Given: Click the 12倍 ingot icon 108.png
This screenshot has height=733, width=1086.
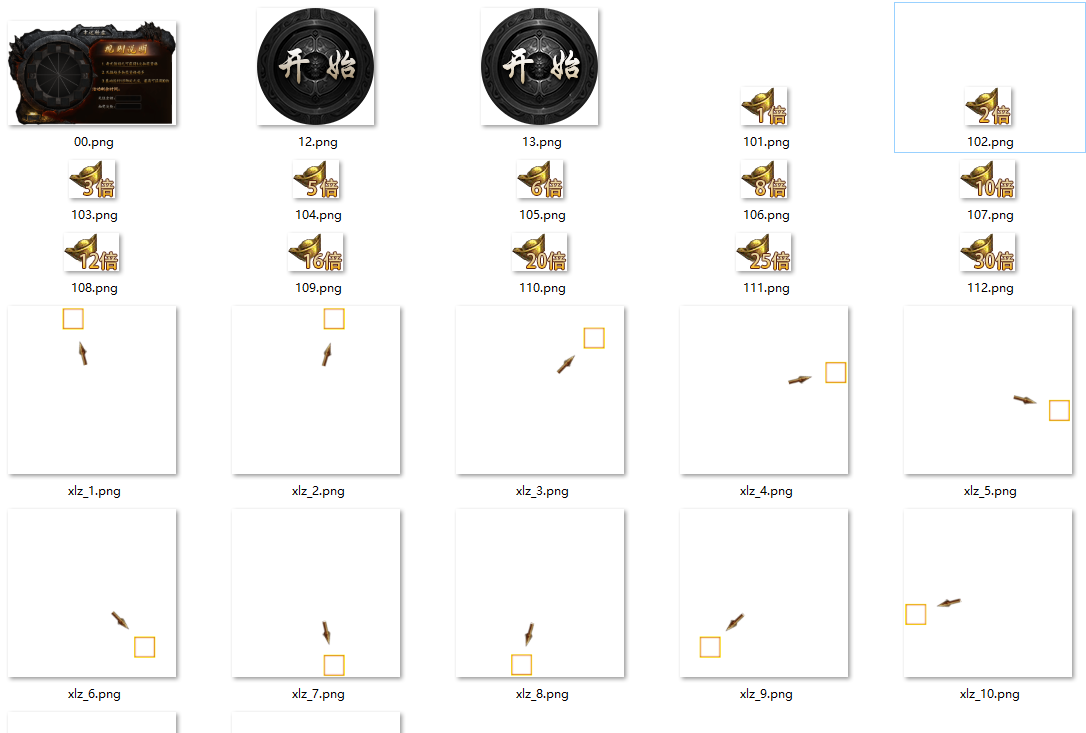Looking at the screenshot, I should 91,252.
